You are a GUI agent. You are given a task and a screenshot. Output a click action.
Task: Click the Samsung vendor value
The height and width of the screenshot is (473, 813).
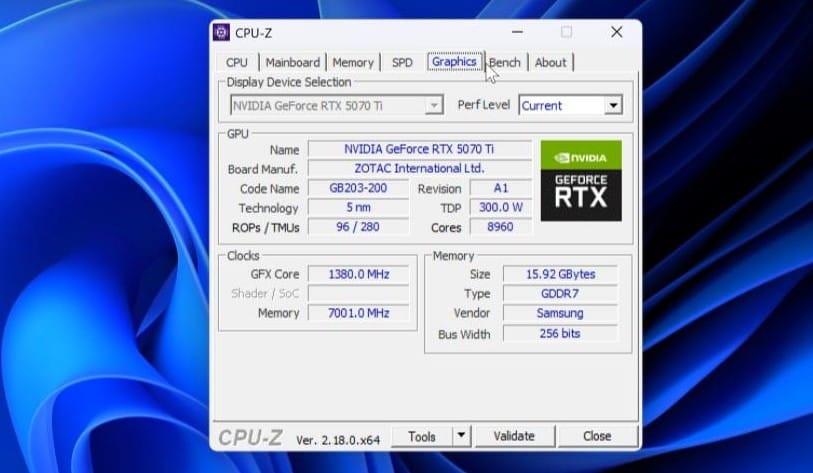point(560,313)
